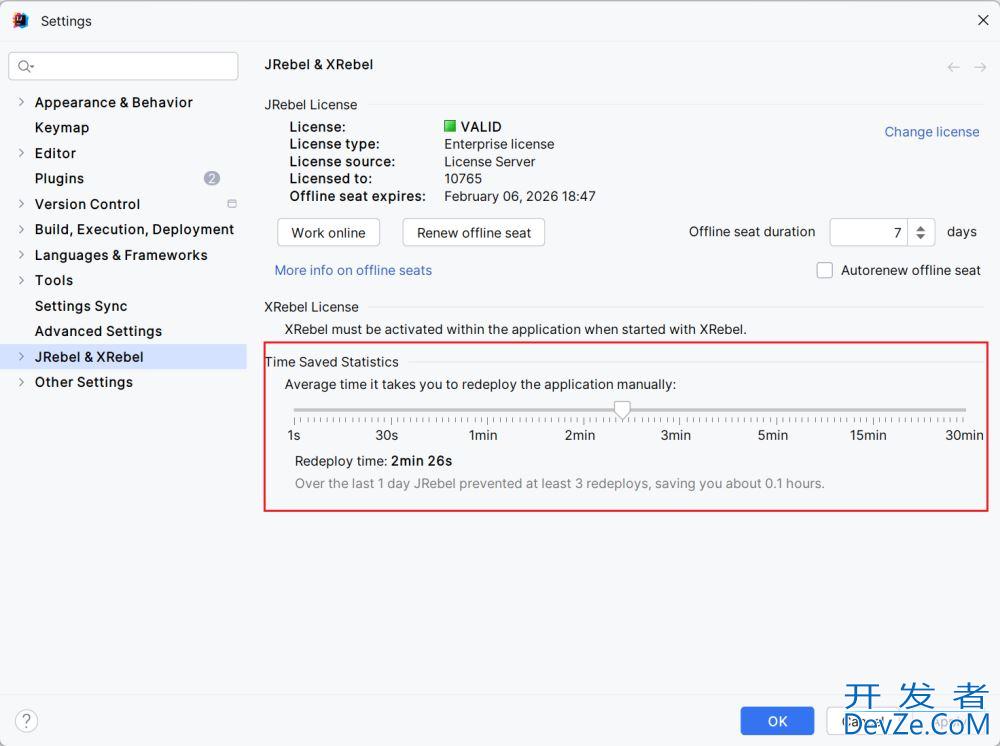Expand the Editor node
This screenshot has height=746, width=1000.
[x=21, y=153]
